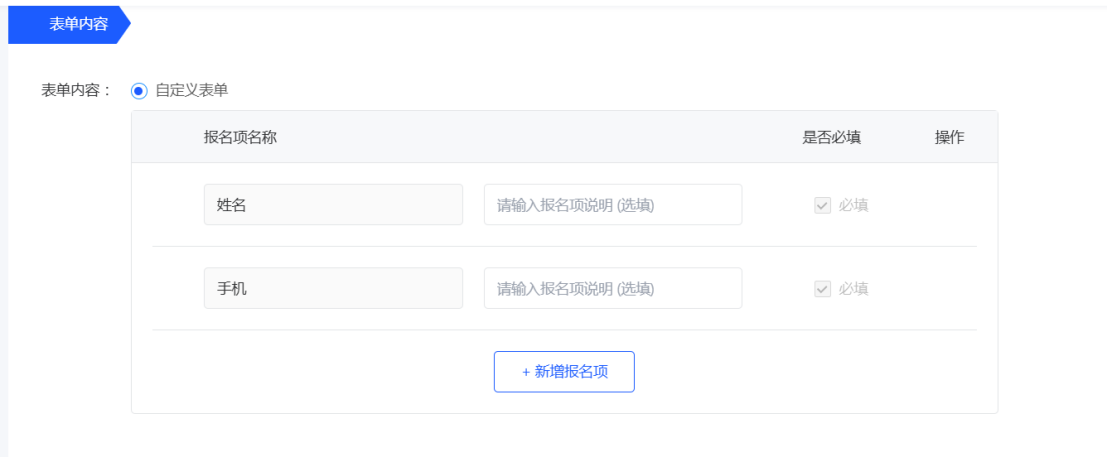Click the 必填 label text in the 手机 row
Screen dimensions: 1108x458
tap(854, 289)
